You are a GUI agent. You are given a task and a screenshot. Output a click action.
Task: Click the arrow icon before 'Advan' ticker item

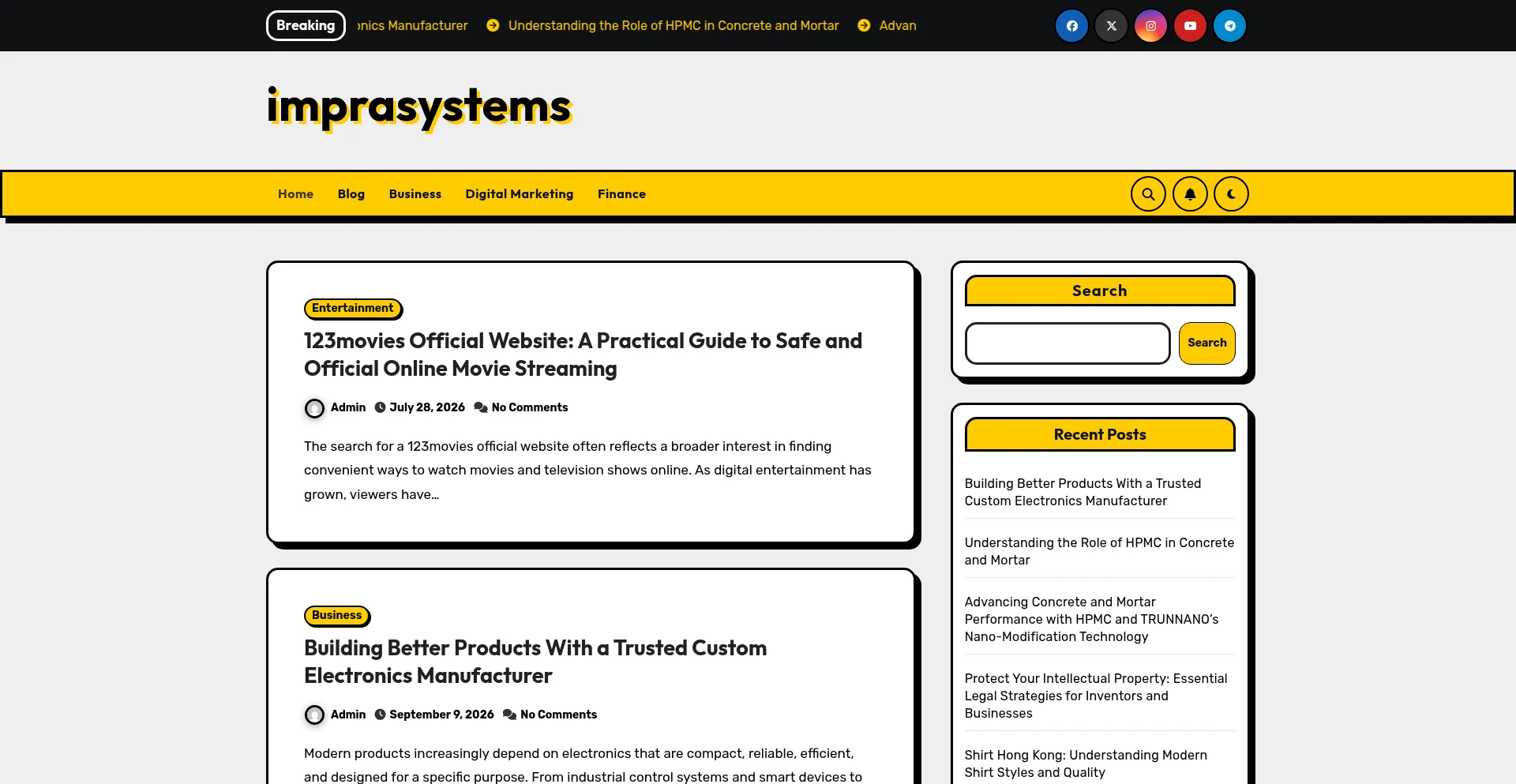864,26
